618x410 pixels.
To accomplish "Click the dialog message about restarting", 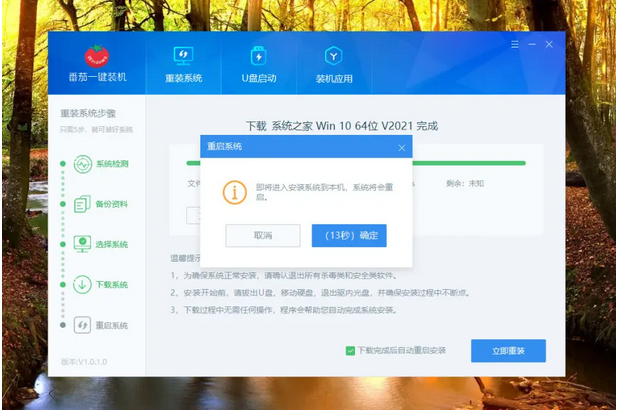I will [325, 192].
